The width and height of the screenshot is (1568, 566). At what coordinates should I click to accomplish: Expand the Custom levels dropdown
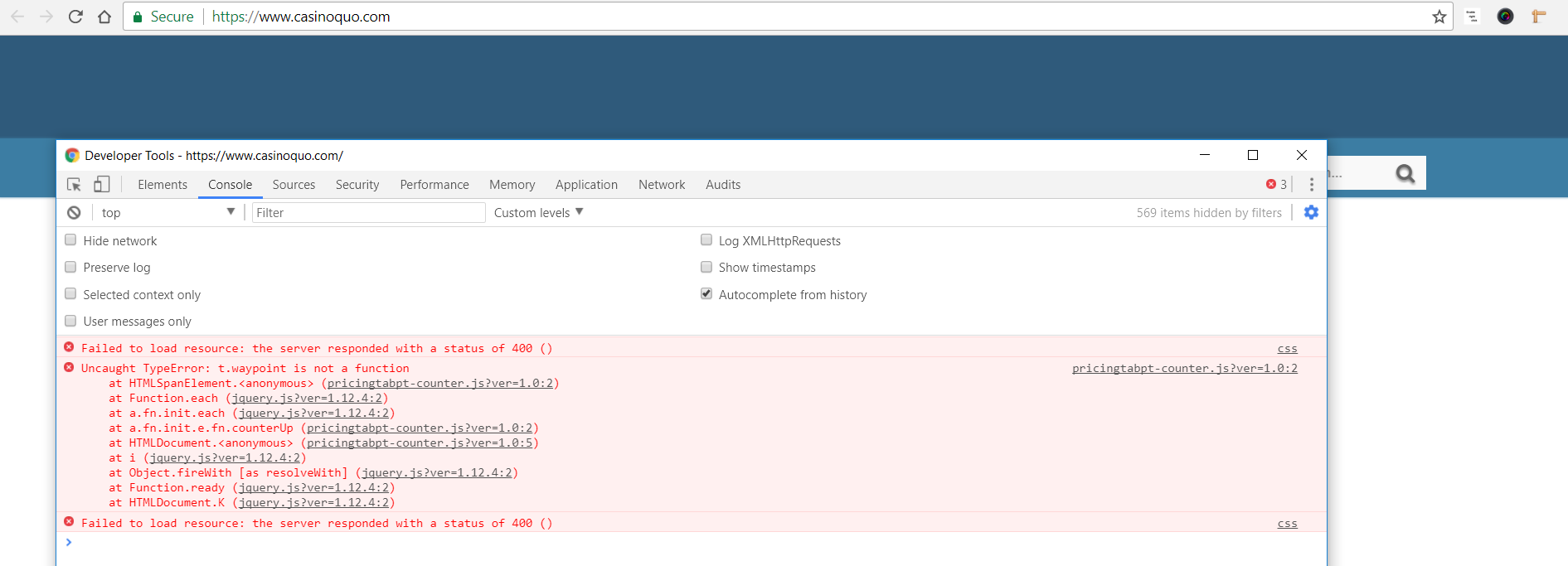(538, 213)
